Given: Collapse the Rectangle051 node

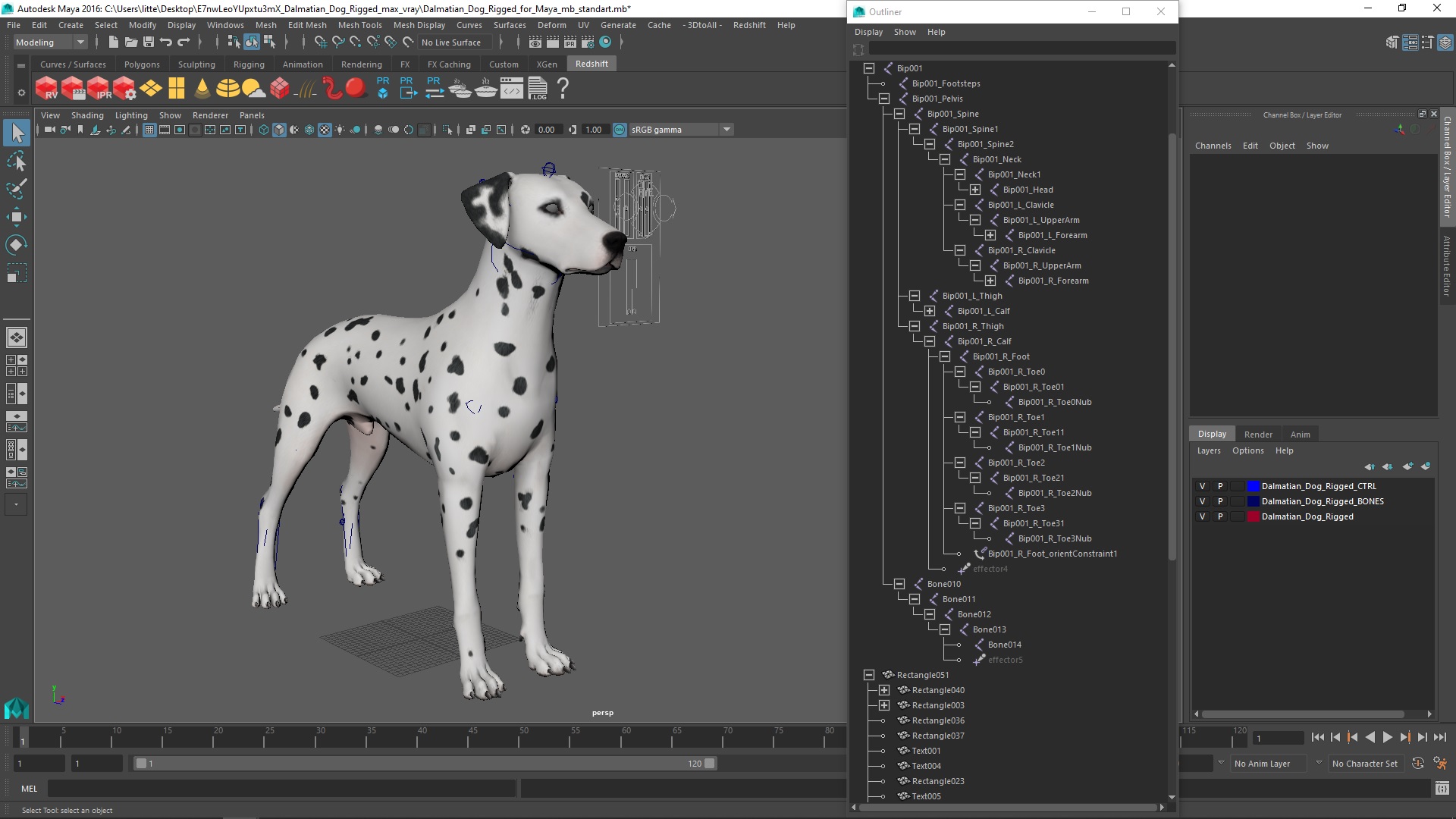Looking at the screenshot, I should tap(869, 675).
